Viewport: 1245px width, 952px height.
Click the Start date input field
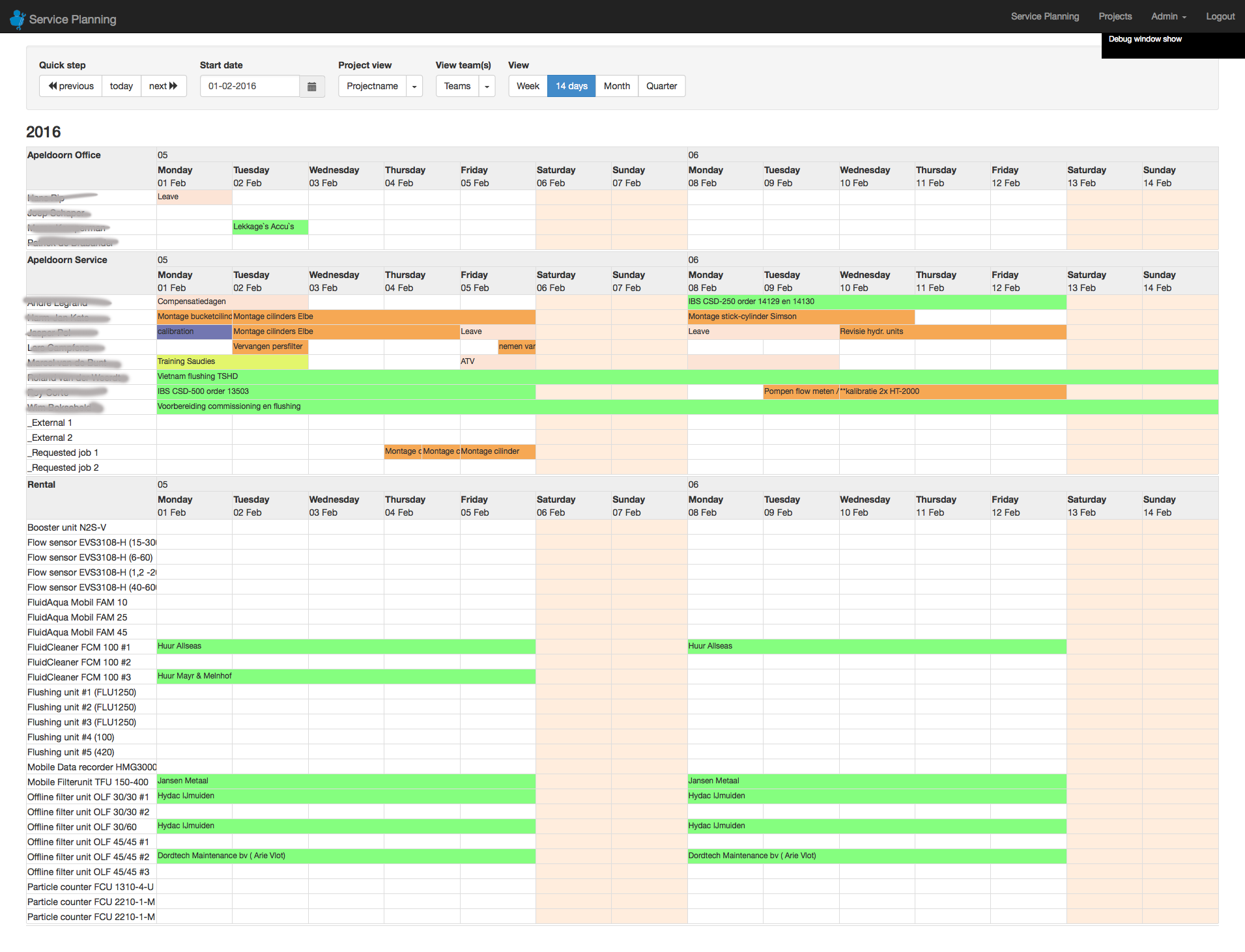point(250,87)
